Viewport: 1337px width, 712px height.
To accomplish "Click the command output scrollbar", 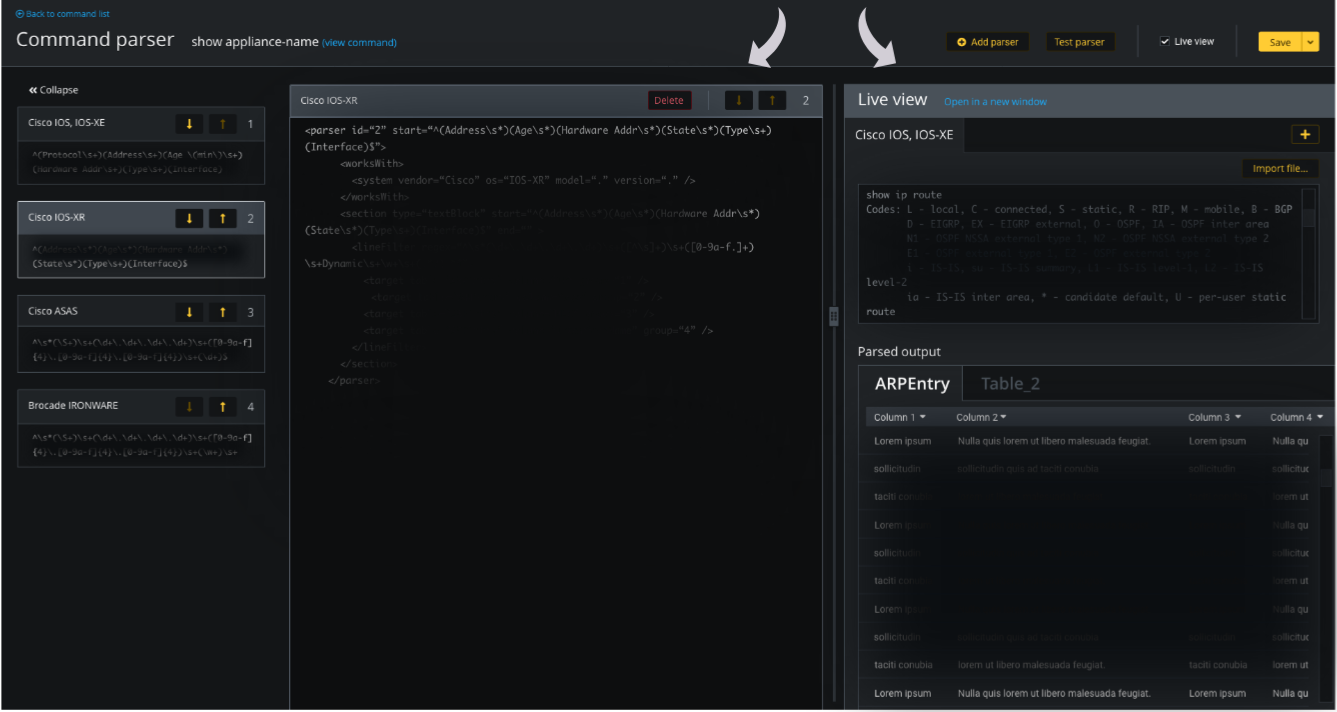I will point(1309,253).
